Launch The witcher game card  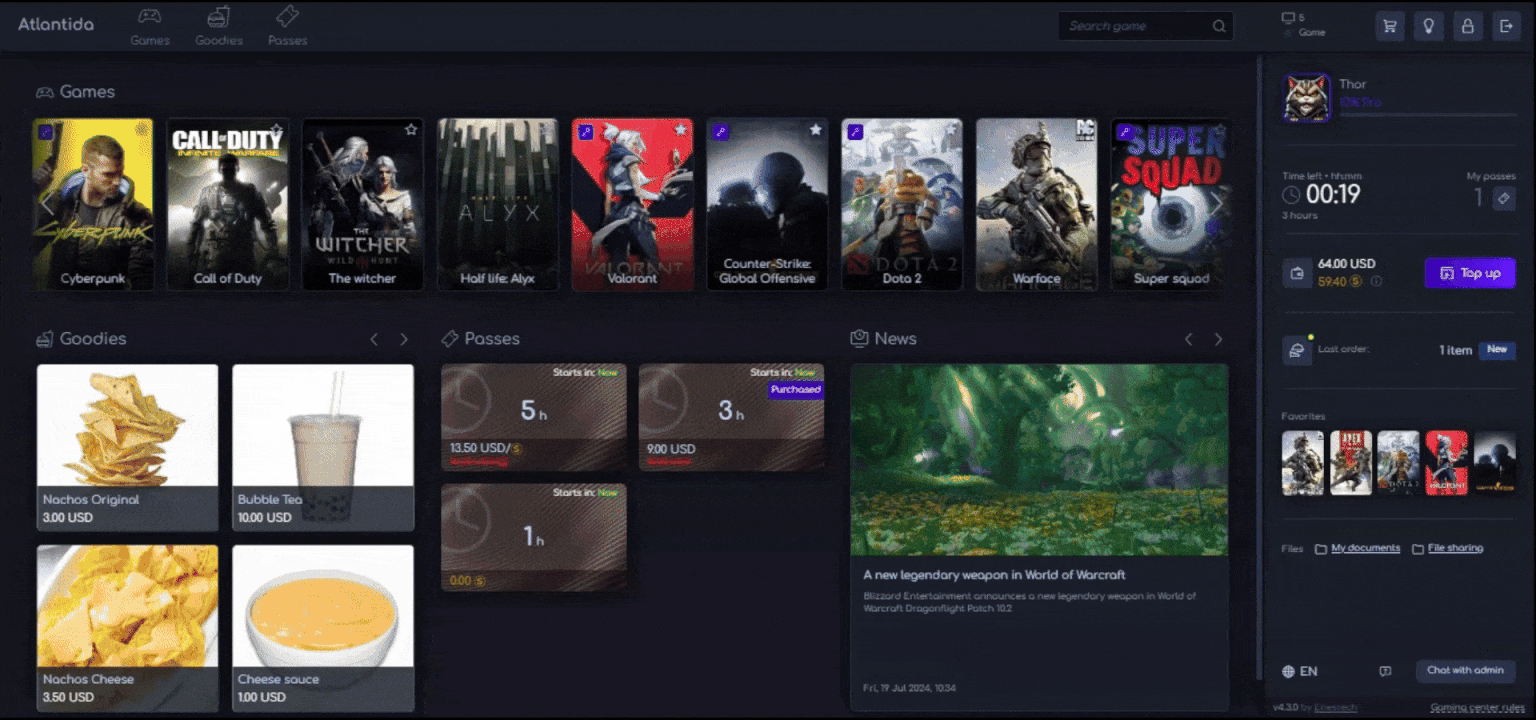363,205
